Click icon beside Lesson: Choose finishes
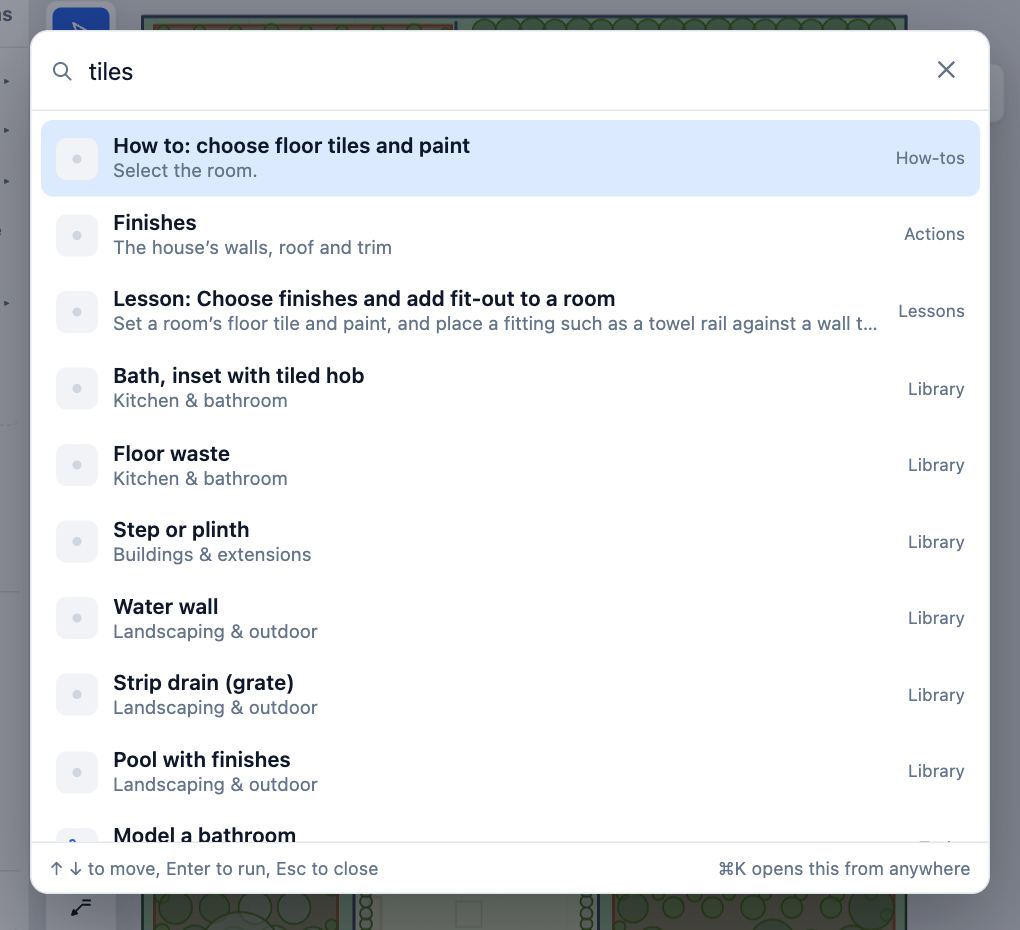1020x930 pixels. (x=77, y=312)
